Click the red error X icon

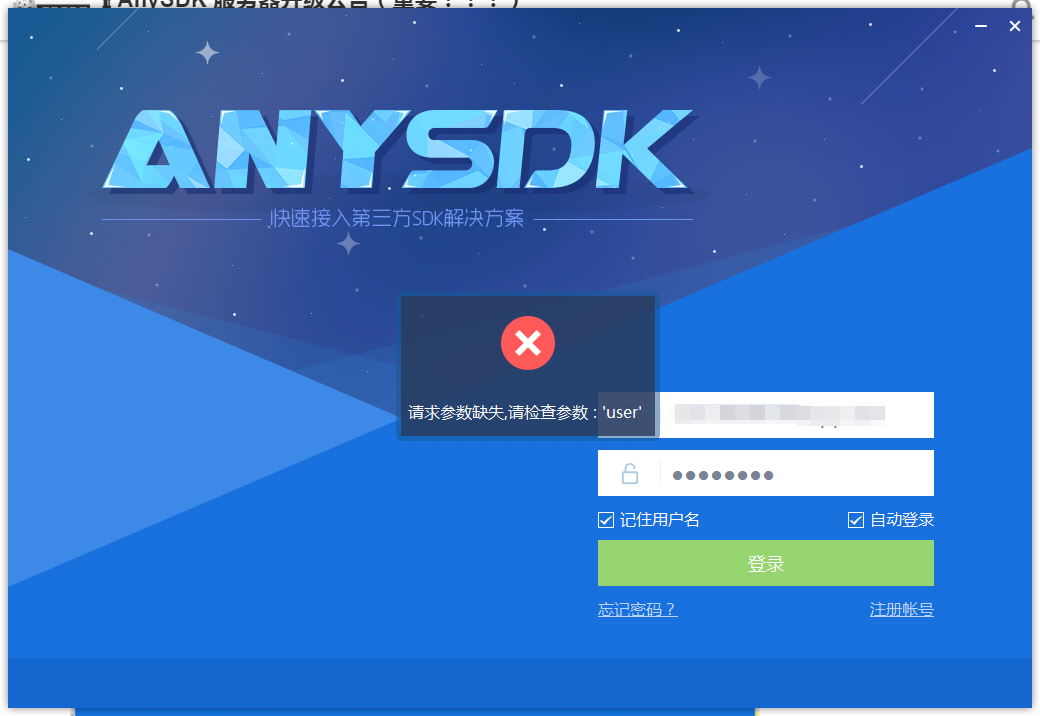[x=528, y=343]
